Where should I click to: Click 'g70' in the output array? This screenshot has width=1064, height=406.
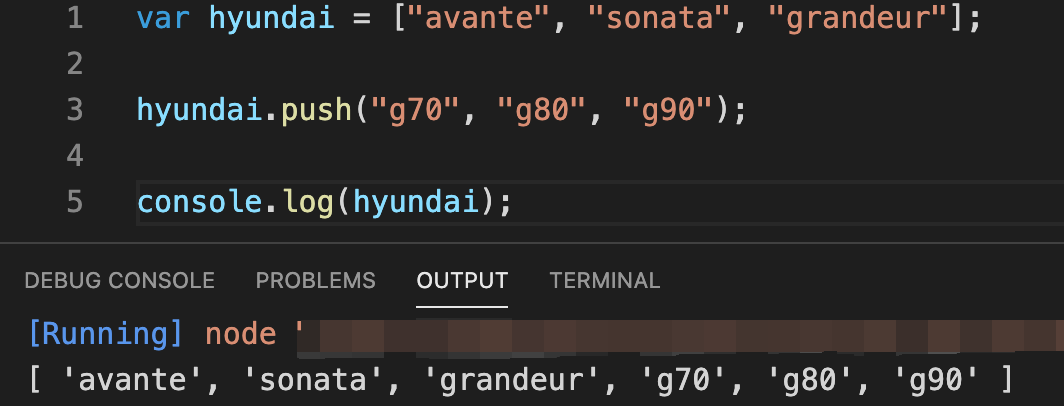tap(681, 380)
